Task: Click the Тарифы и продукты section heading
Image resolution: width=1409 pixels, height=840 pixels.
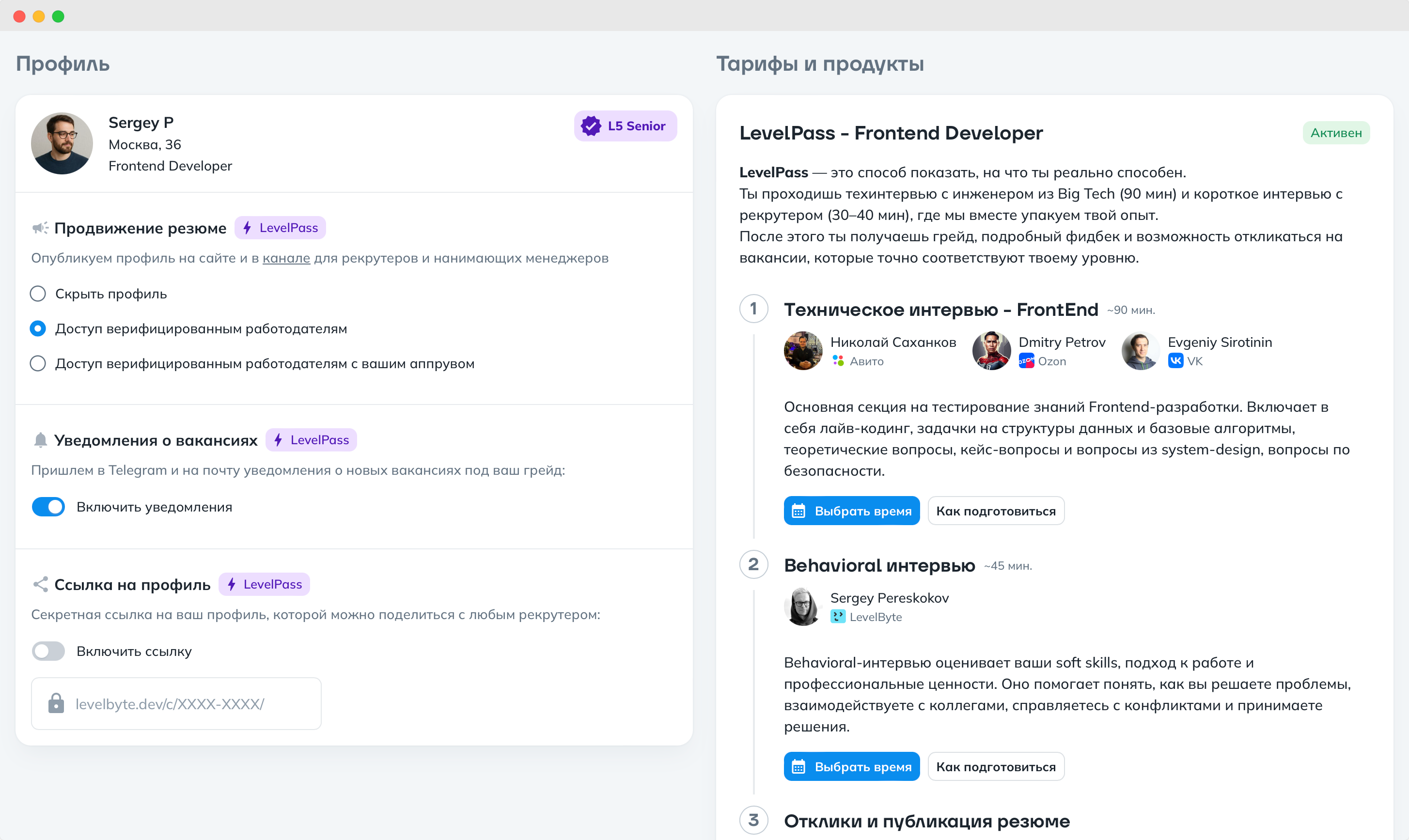Action: (x=820, y=63)
